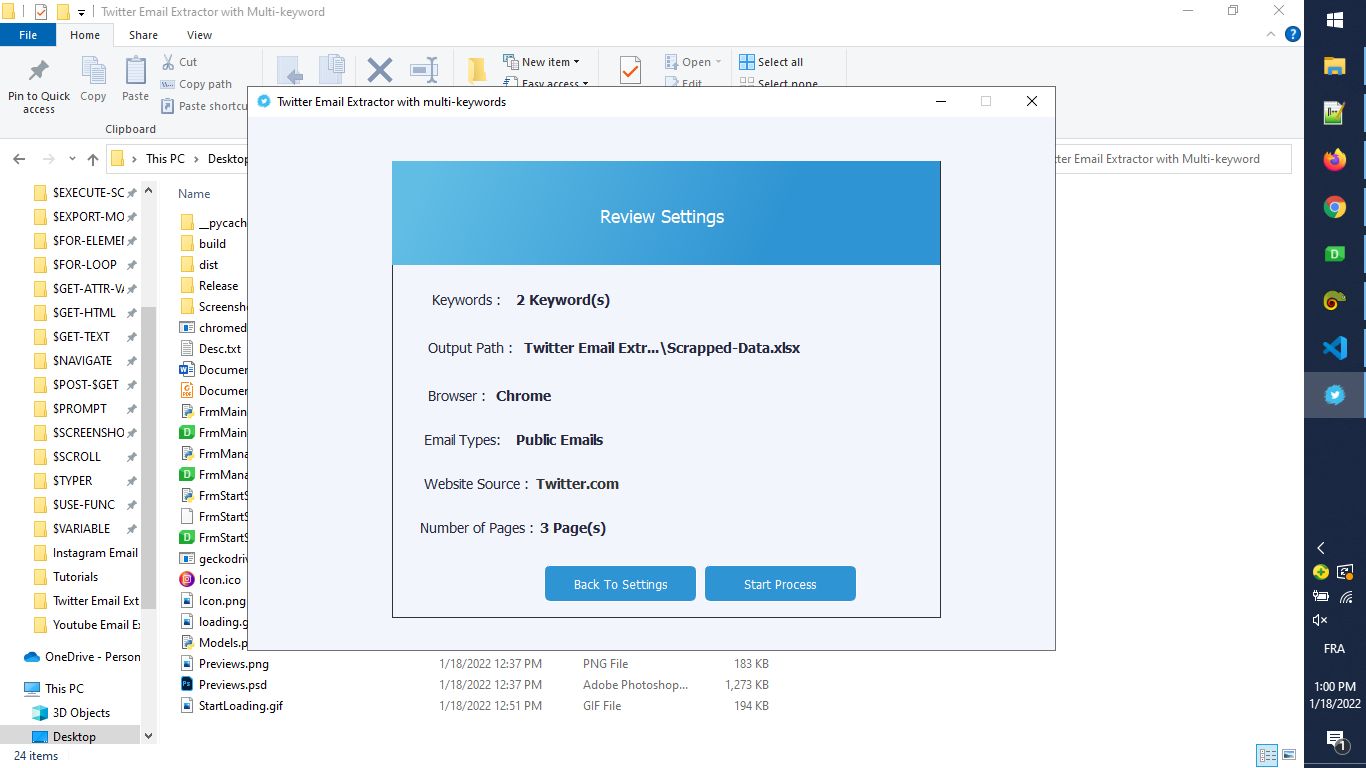The height and width of the screenshot is (768, 1366).
Task: Go back in Explorer navigation
Action: click(x=20, y=159)
